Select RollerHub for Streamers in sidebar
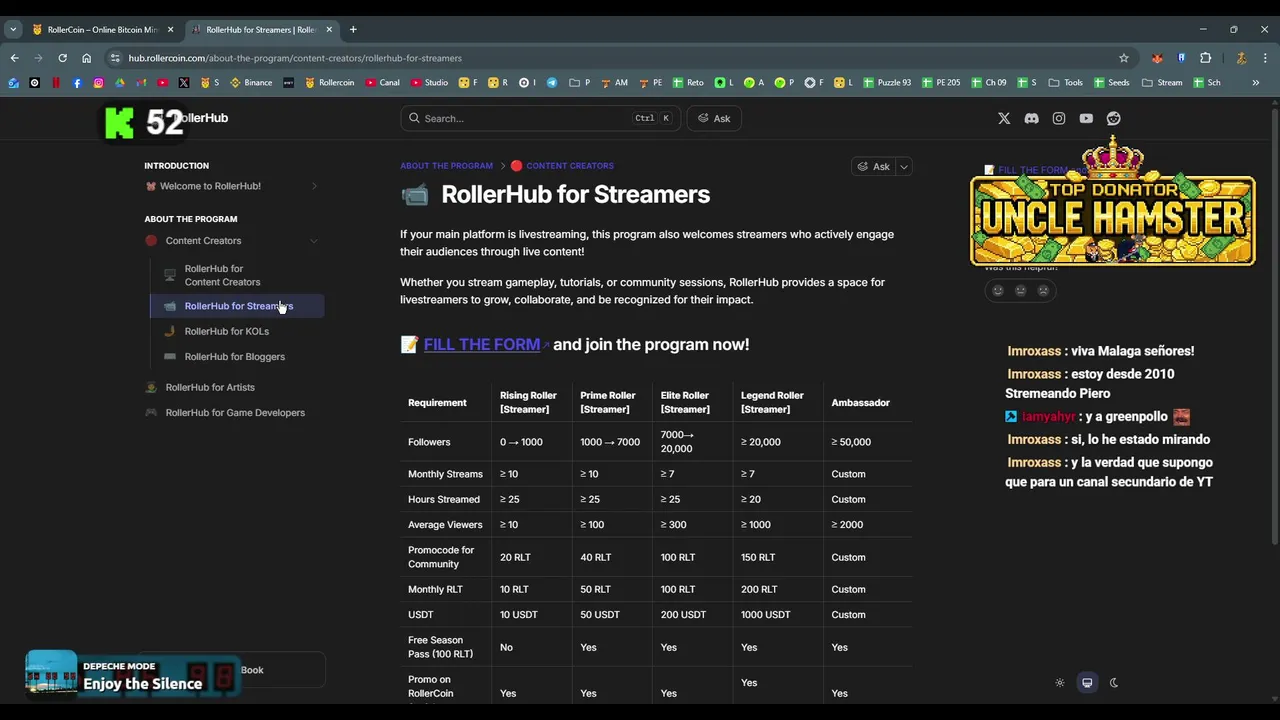Screen dimensions: 1280x720 (x=238, y=306)
